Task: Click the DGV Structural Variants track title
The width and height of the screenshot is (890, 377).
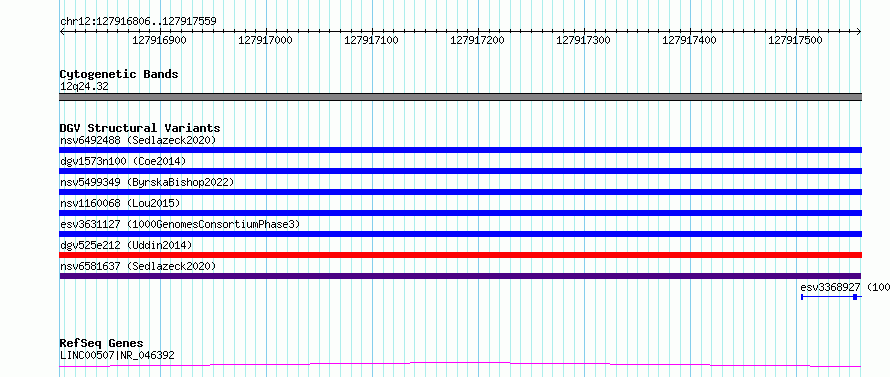Action: [140, 128]
